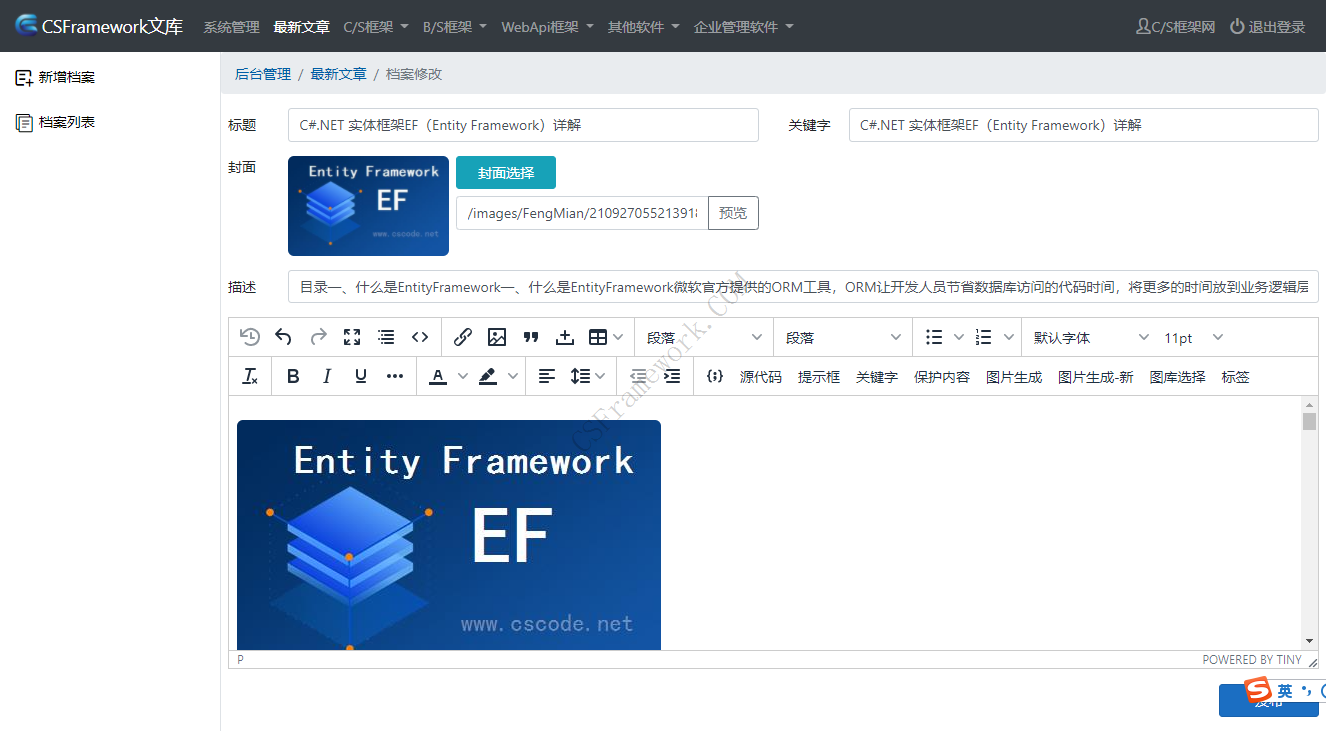Open the C/S框架网 user link
This screenshot has height=731, width=1326.
(x=1176, y=27)
